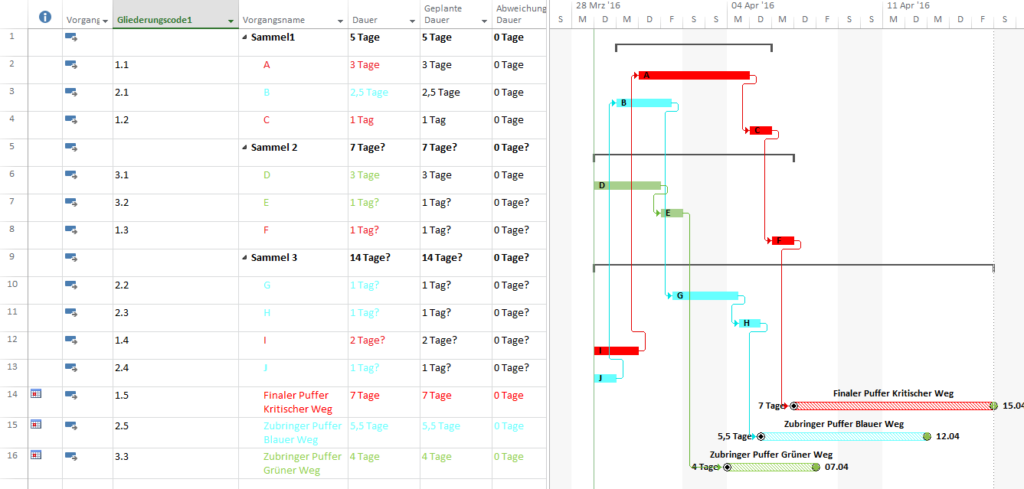Click the task mode icon for task H
The height and width of the screenshot is (489, 1024).
coord(71,313)
